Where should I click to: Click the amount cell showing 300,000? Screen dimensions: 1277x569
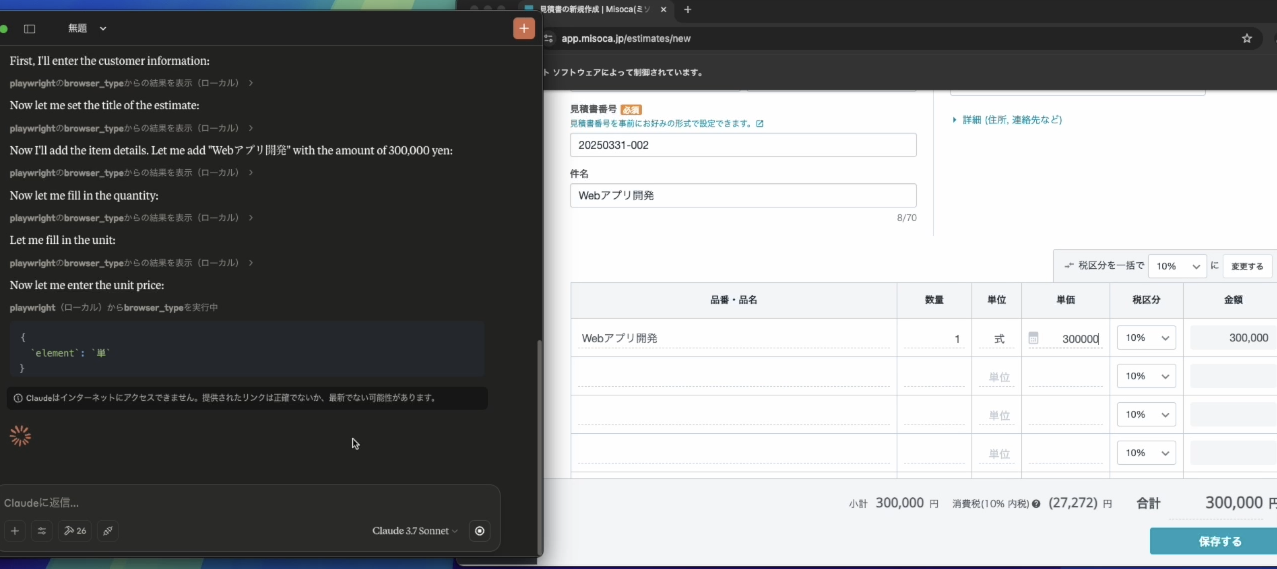tap(1233, 338)
